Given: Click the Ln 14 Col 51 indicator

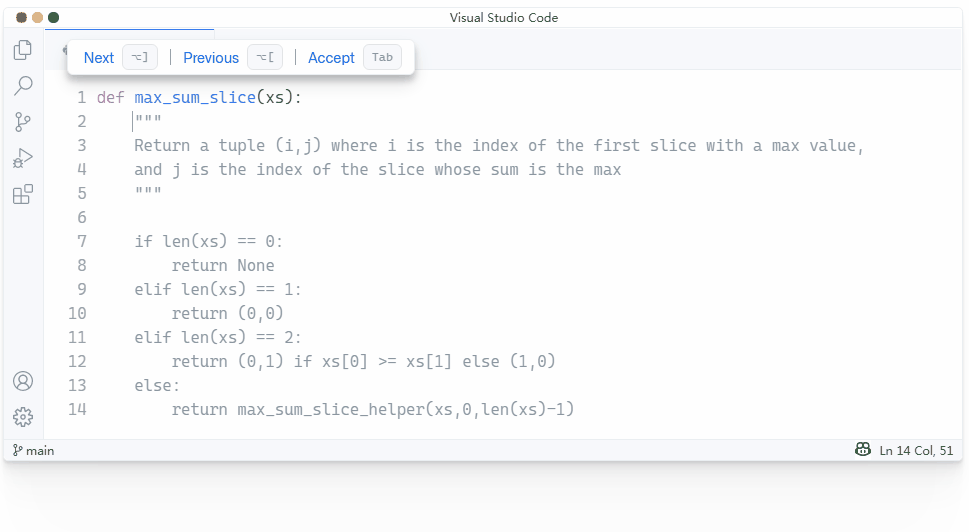Looking at the screenshot, I should click(916, 451).
